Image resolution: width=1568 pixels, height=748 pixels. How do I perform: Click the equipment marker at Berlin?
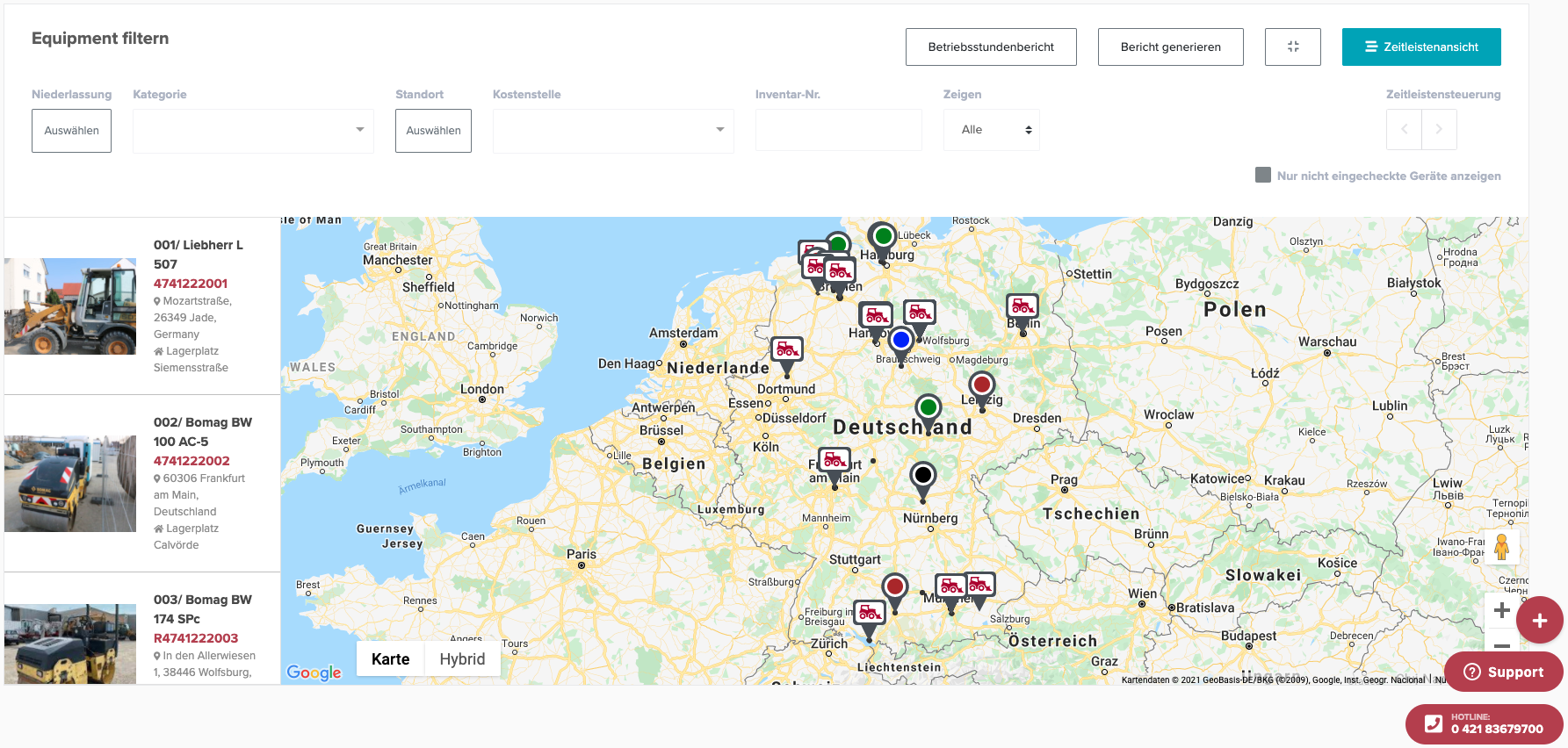coord(1022,306)
